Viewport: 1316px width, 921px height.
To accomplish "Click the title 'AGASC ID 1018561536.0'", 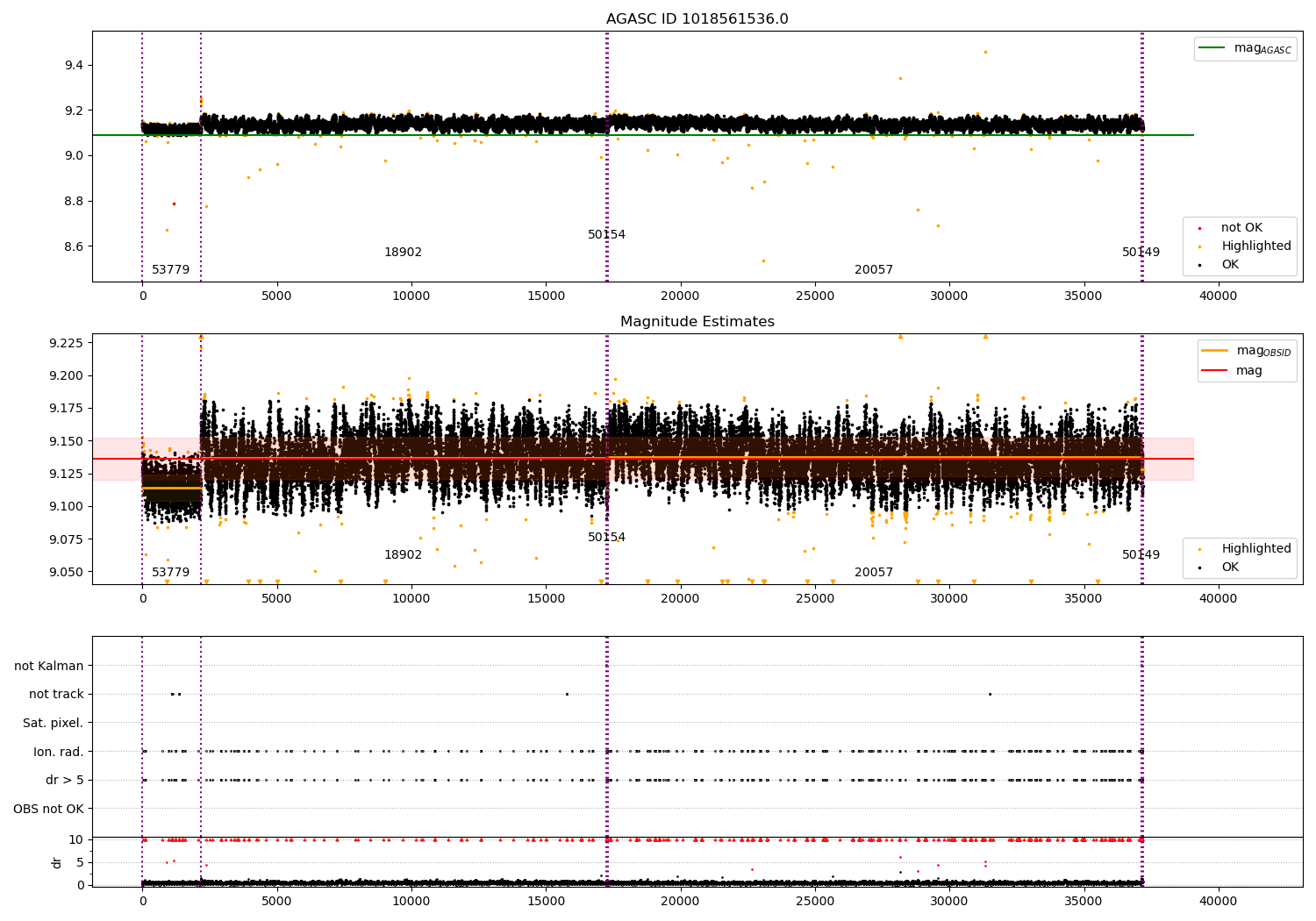I will pos(697,19).
